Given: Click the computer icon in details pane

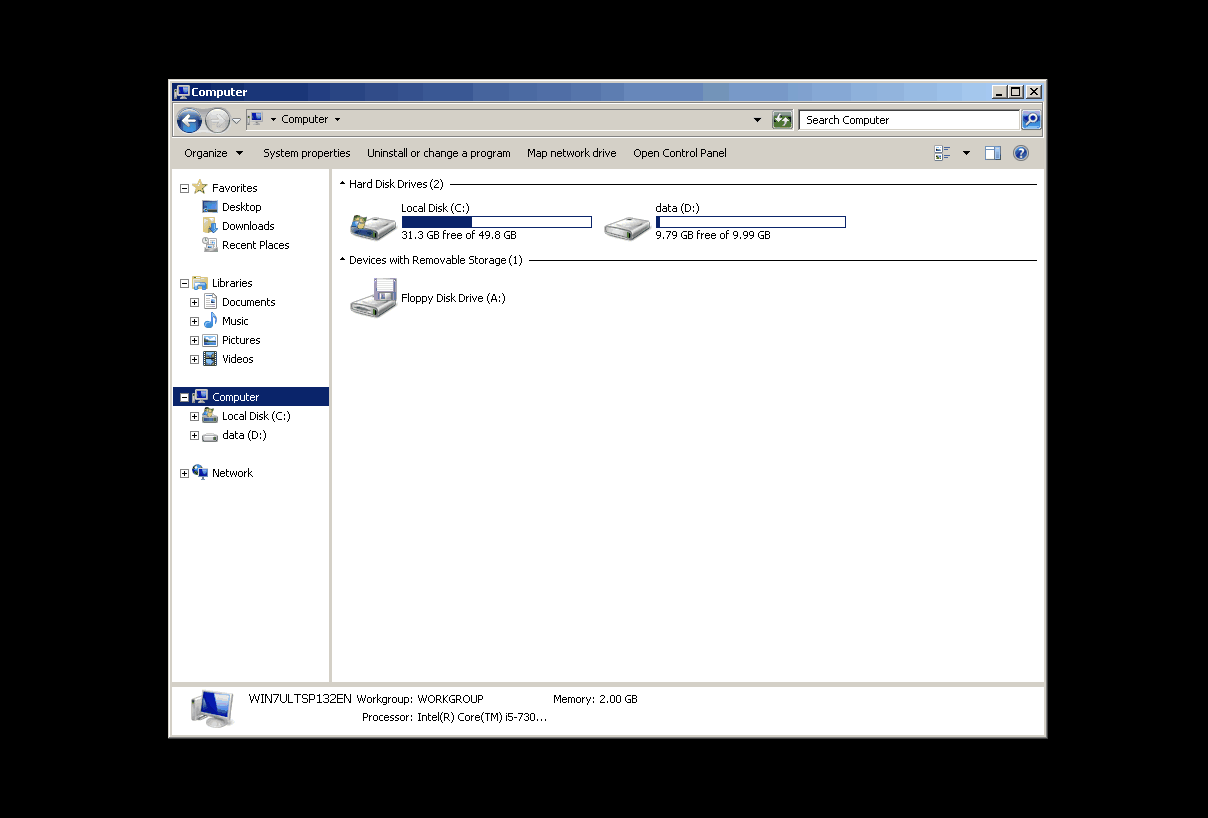Looking at the screenshot, I should 212,708.
